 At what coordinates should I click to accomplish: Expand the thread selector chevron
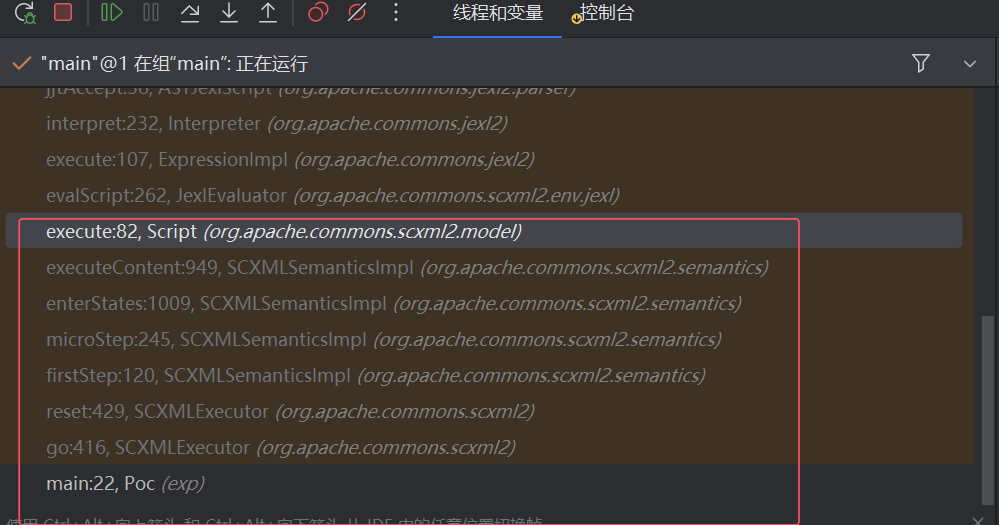click(969, 63)
